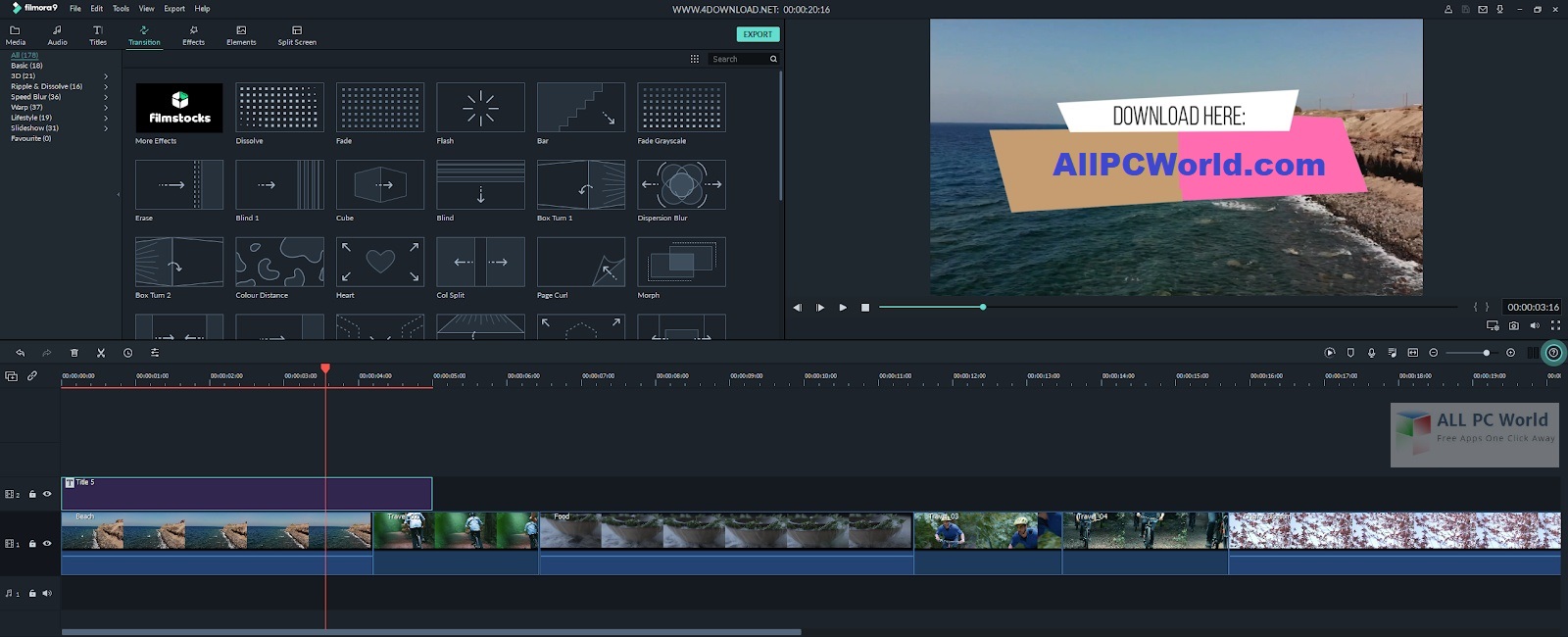Open the audio mixer tool
1568x637 pixels.
[1392, 353]
